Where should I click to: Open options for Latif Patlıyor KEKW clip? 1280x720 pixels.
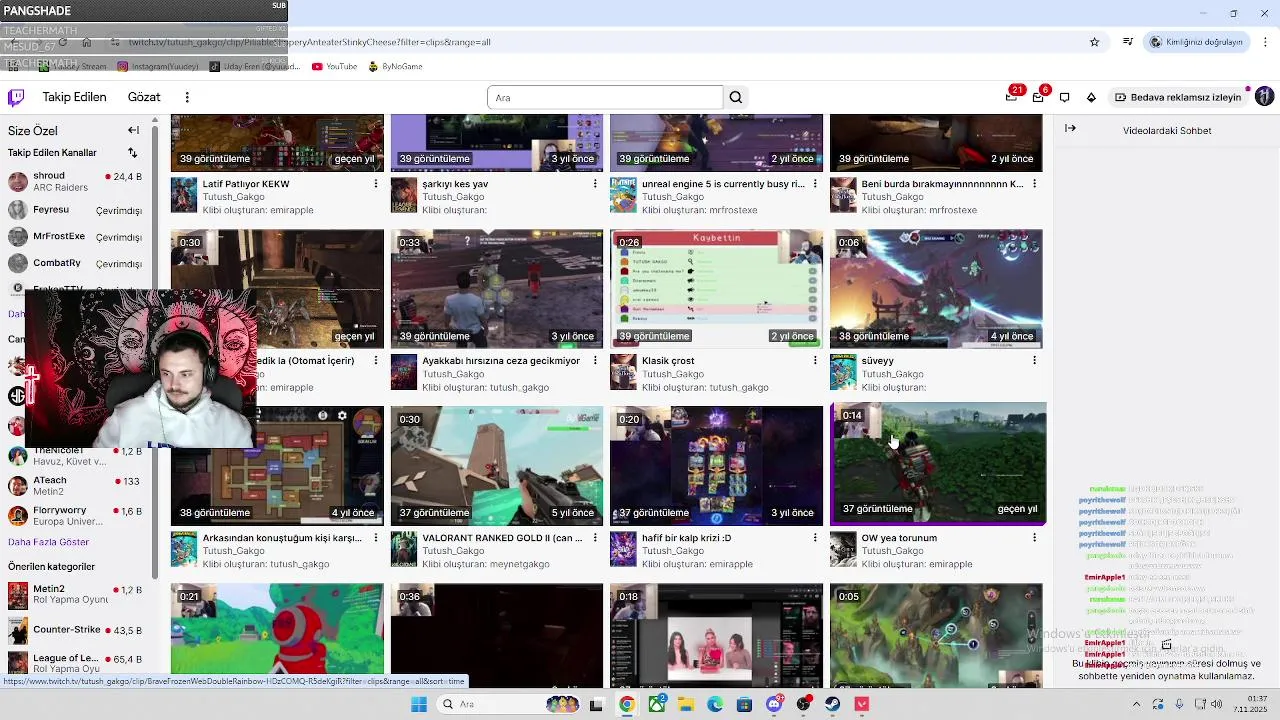pos(376,184)
